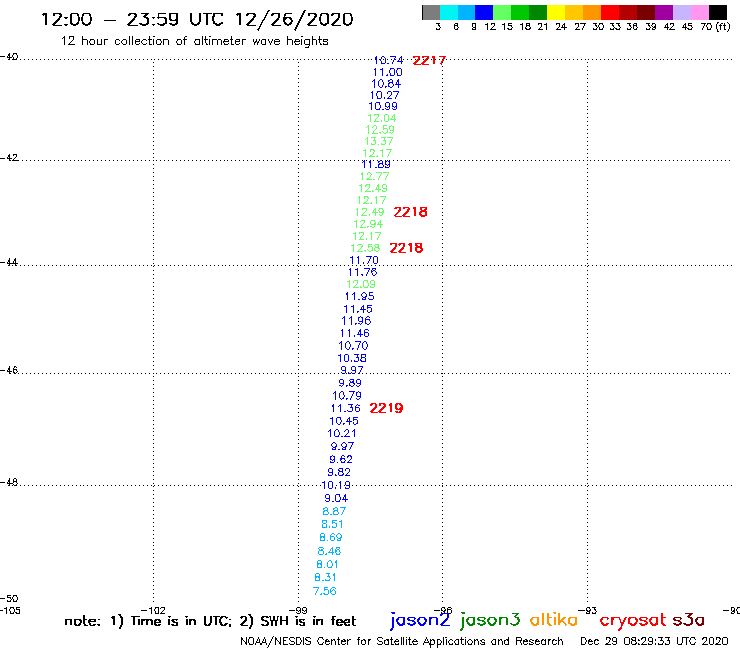Select the 10.19 wave height value
This screenshot has width=740, height=650.
pos(336,485)
